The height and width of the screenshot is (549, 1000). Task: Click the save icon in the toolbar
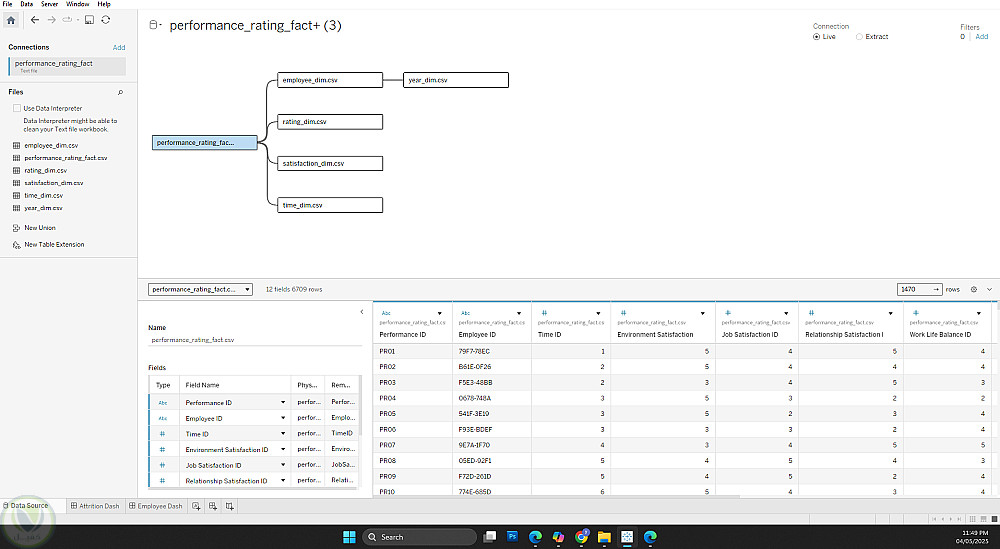point(89,20)
